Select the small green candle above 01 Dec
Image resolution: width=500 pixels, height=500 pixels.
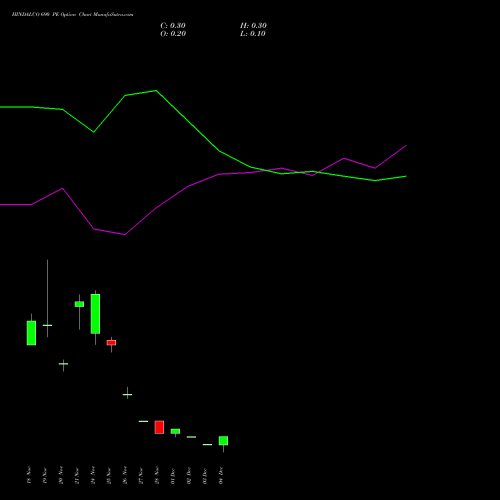click(x=175, y=431)
